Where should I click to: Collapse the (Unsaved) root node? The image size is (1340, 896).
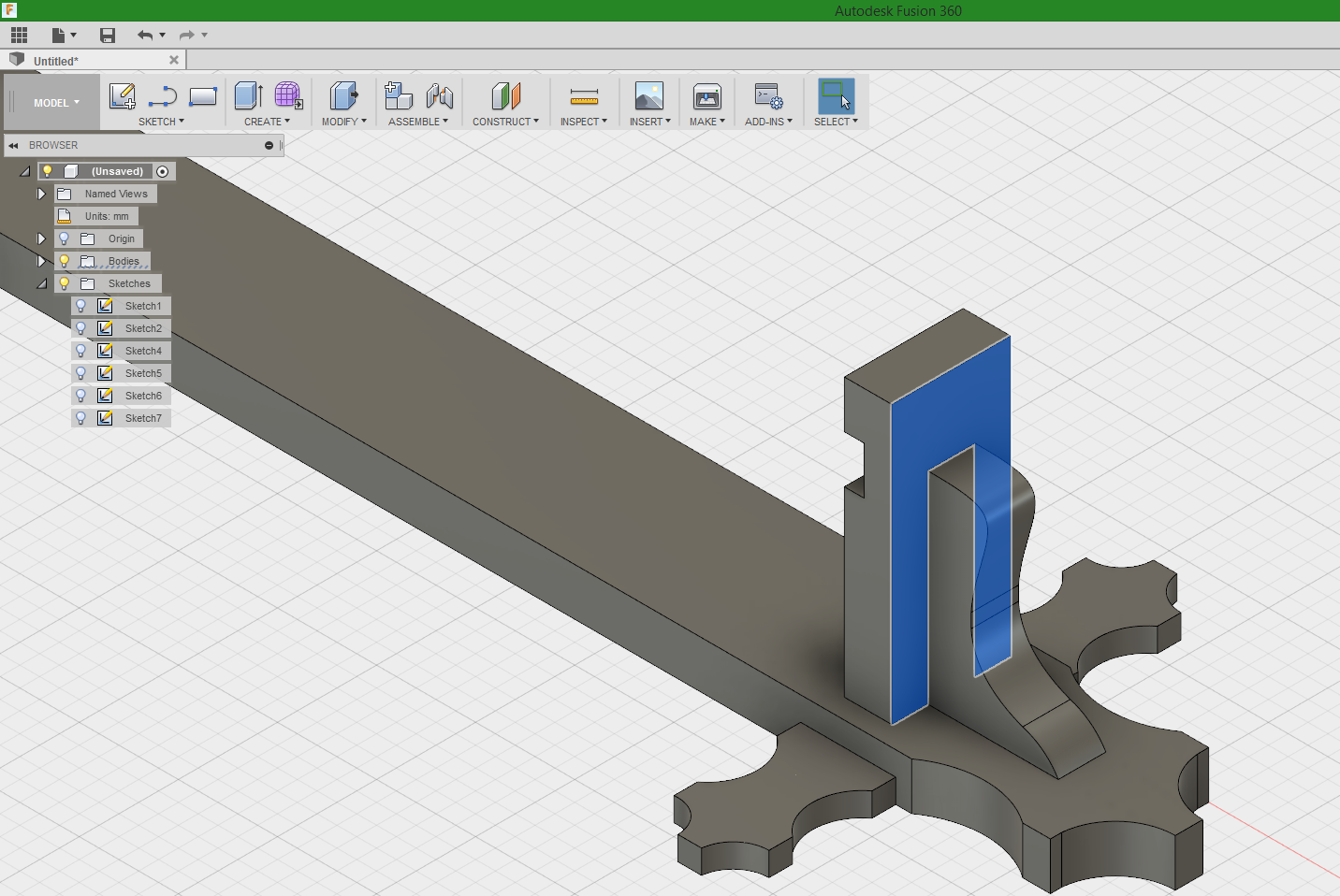pyautogui.click(x=25, y=171)
